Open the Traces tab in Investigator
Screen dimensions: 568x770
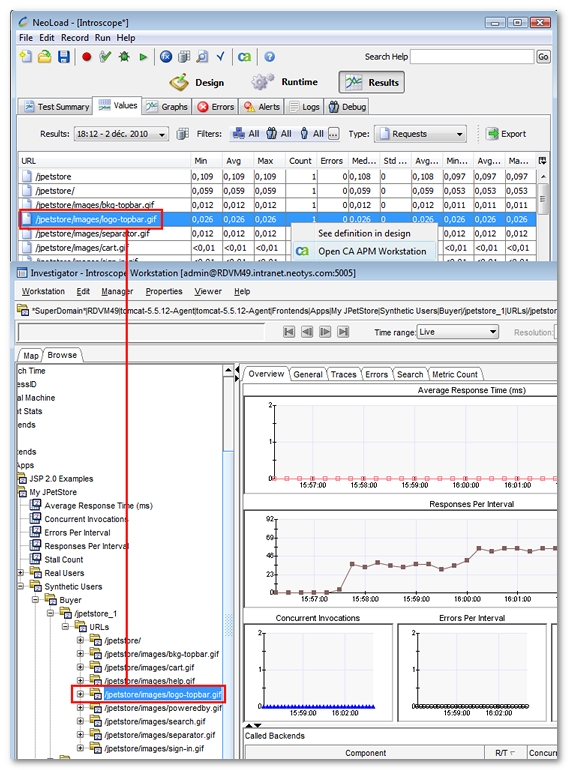tap(343, 374)
